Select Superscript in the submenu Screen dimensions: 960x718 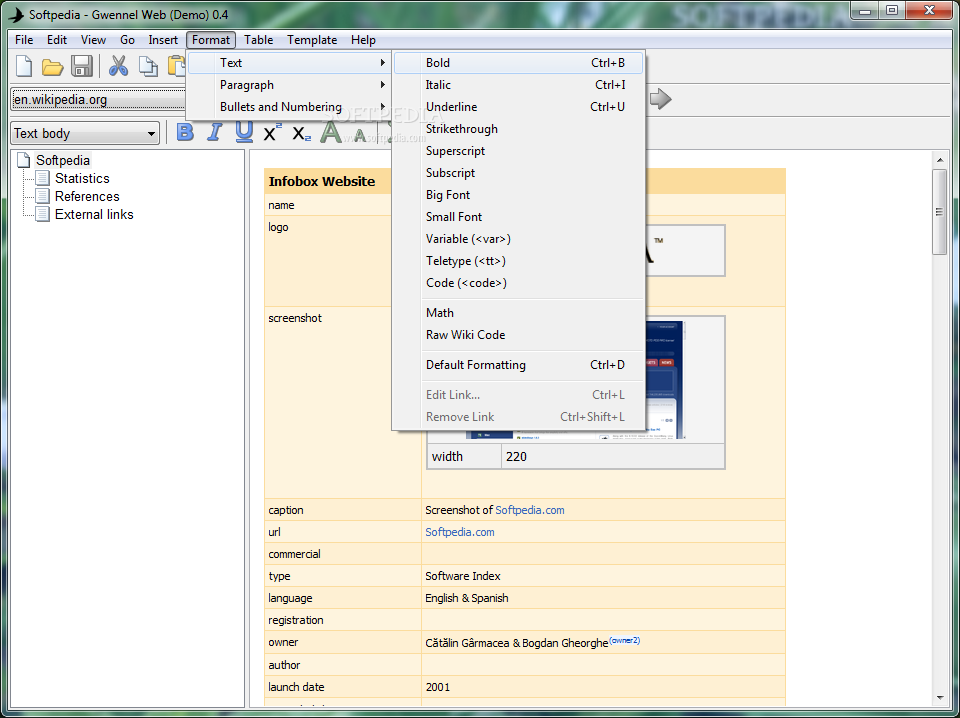pyautogui.click(x=519, y=151)
